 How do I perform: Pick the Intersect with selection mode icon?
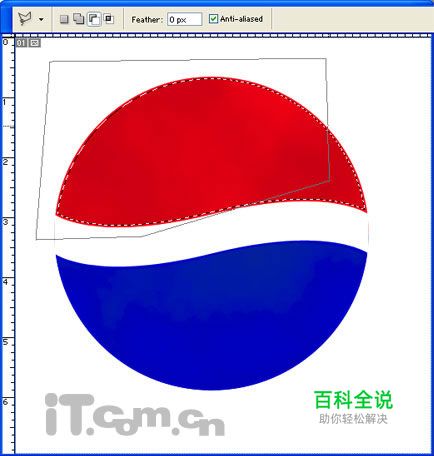tap(108, 19)
